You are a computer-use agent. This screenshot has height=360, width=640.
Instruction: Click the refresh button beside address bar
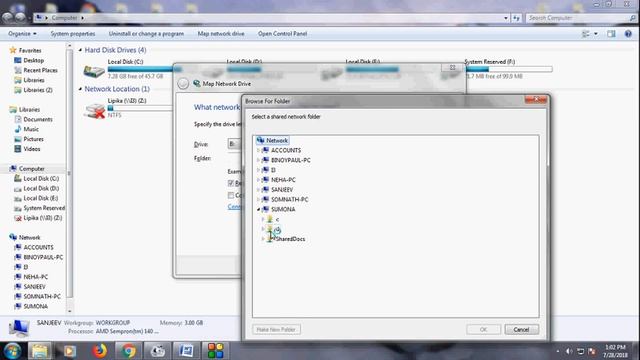(x=516, y=18)
